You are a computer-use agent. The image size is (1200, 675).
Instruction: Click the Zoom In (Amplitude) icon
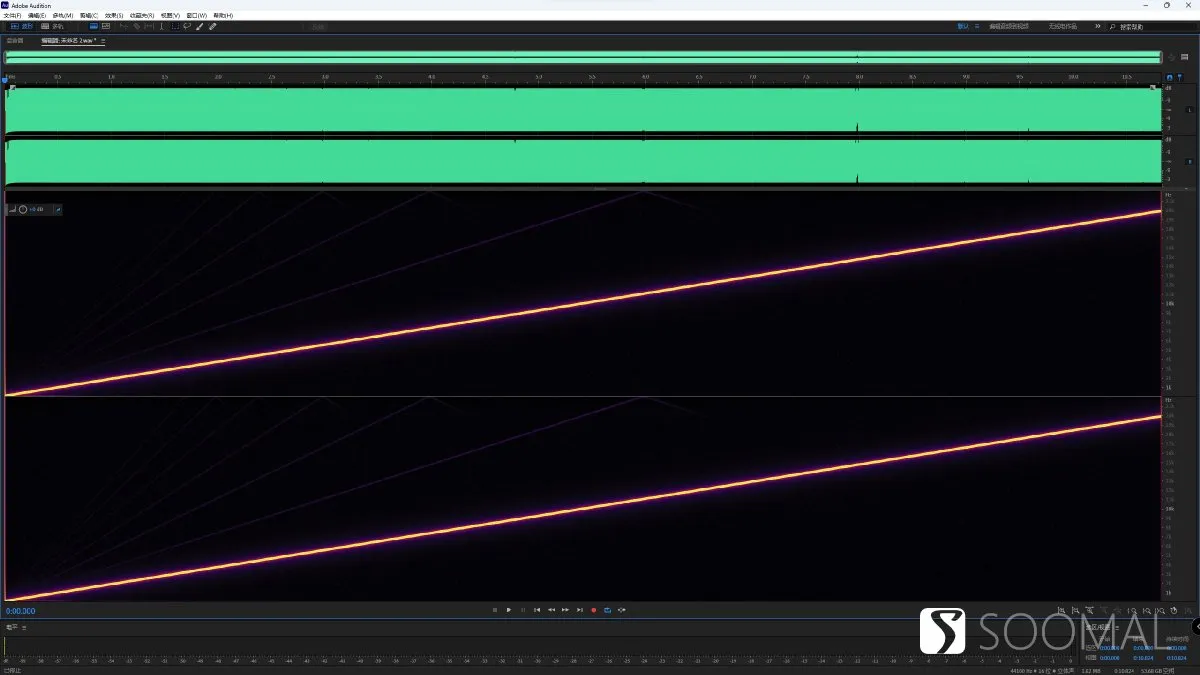point(1061,610)
